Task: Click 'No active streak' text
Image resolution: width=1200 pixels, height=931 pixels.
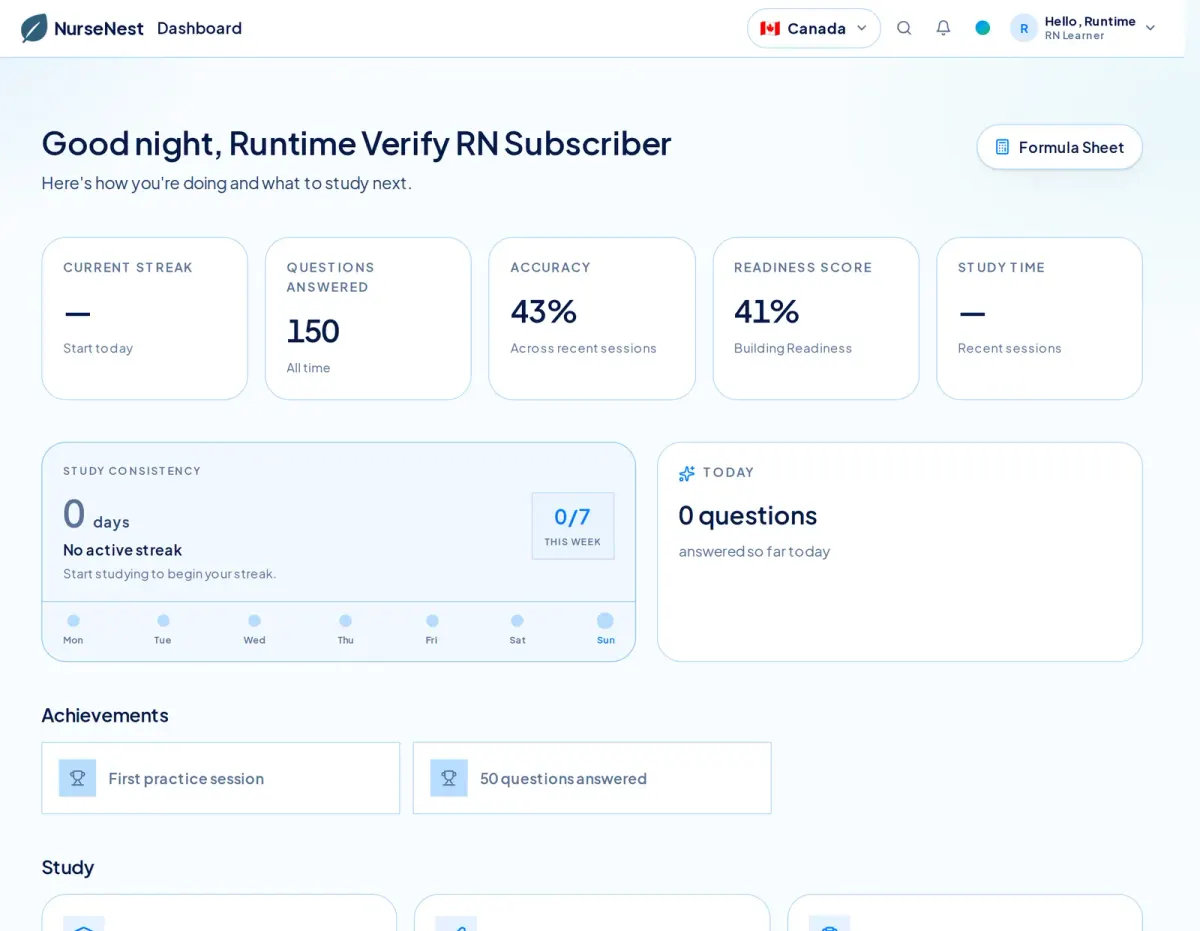Action: (x=122, y=550)
